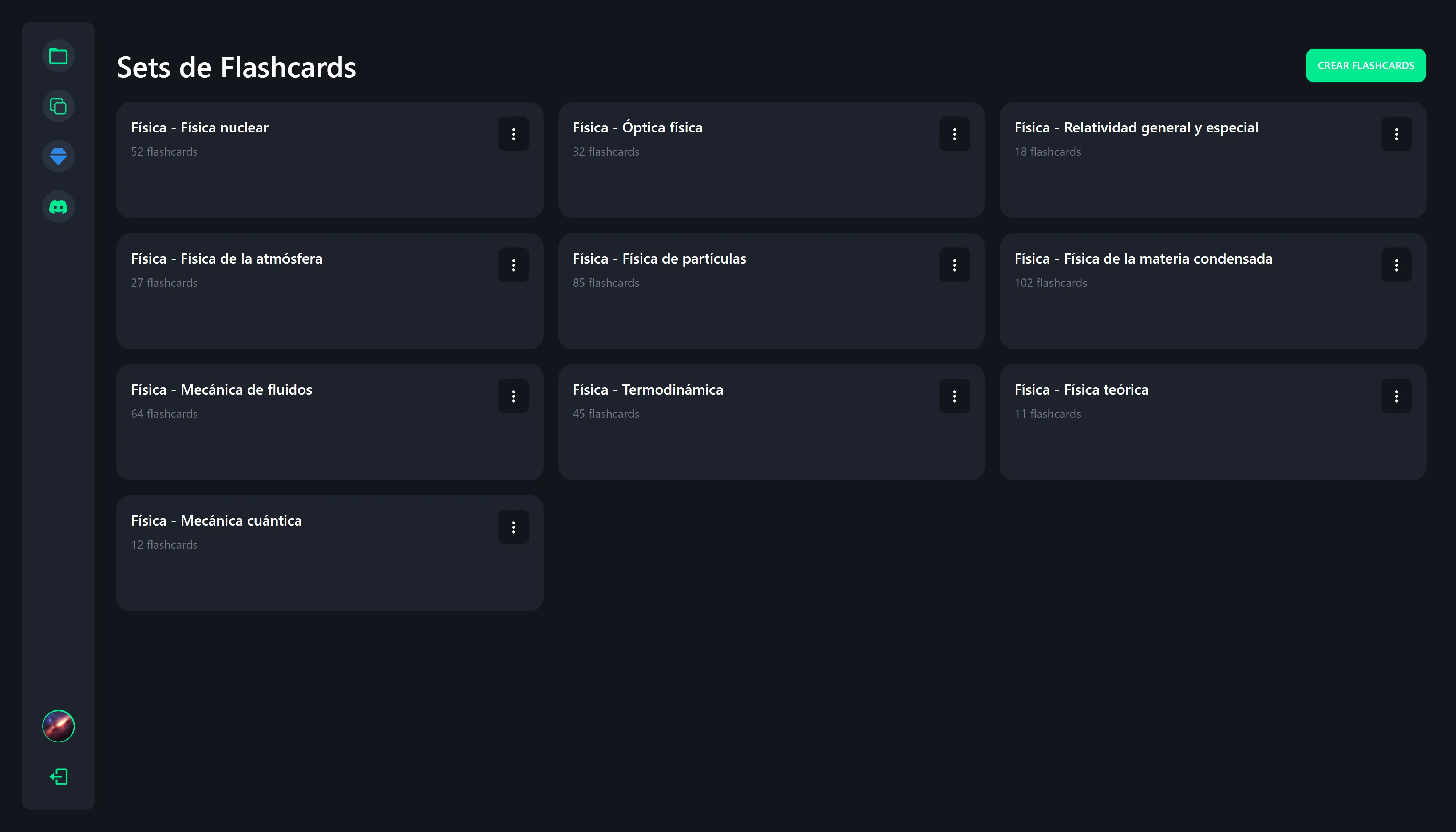Open three-dot menu for Óptica física
Image resolution: width=1456 pixels, height=832 pixels.
pos(954,134)
